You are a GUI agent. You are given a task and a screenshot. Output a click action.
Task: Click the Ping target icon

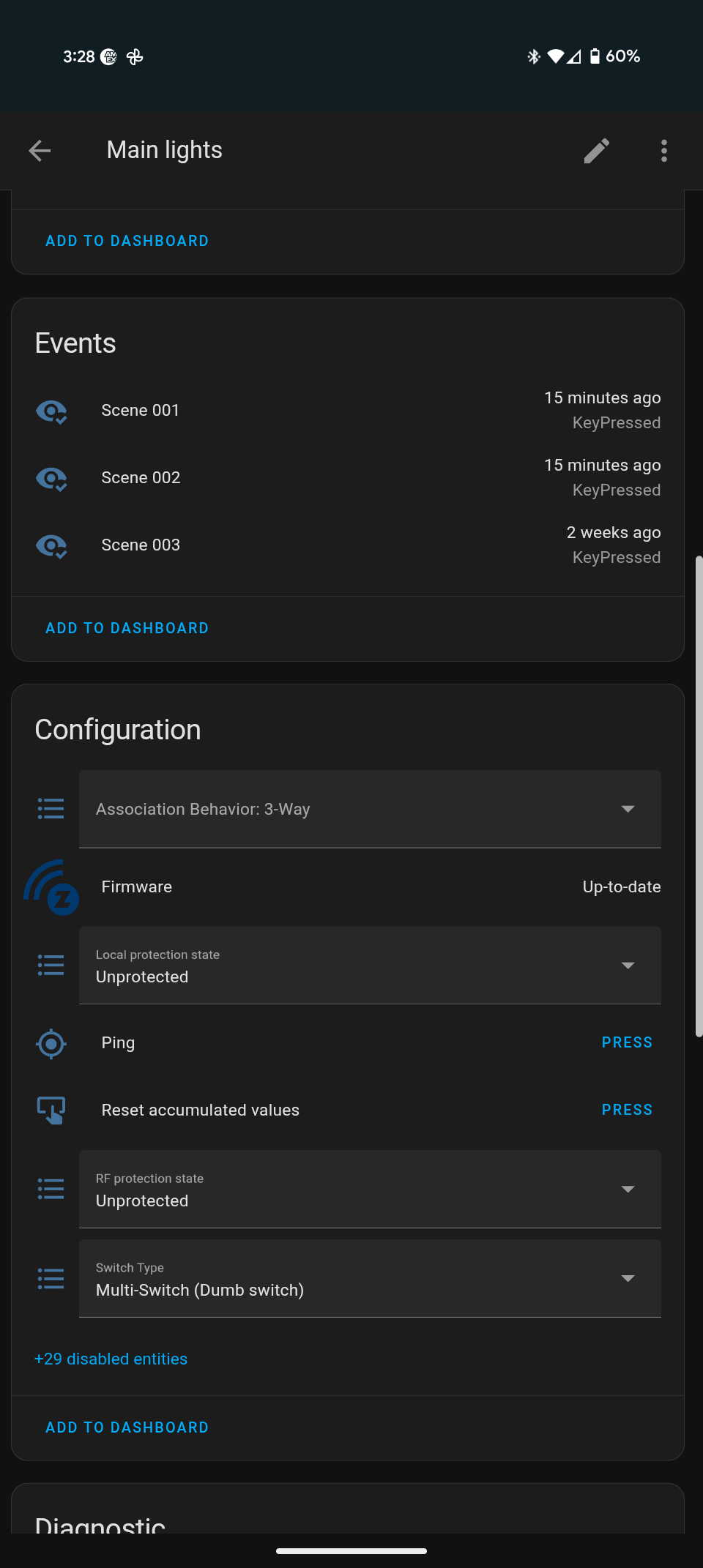coord(51,1043)
